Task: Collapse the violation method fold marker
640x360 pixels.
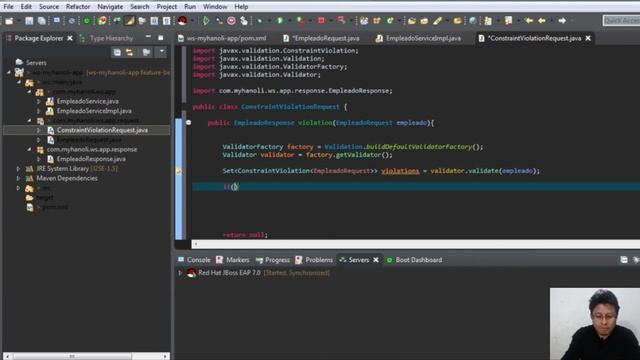Action: (188, 122)
